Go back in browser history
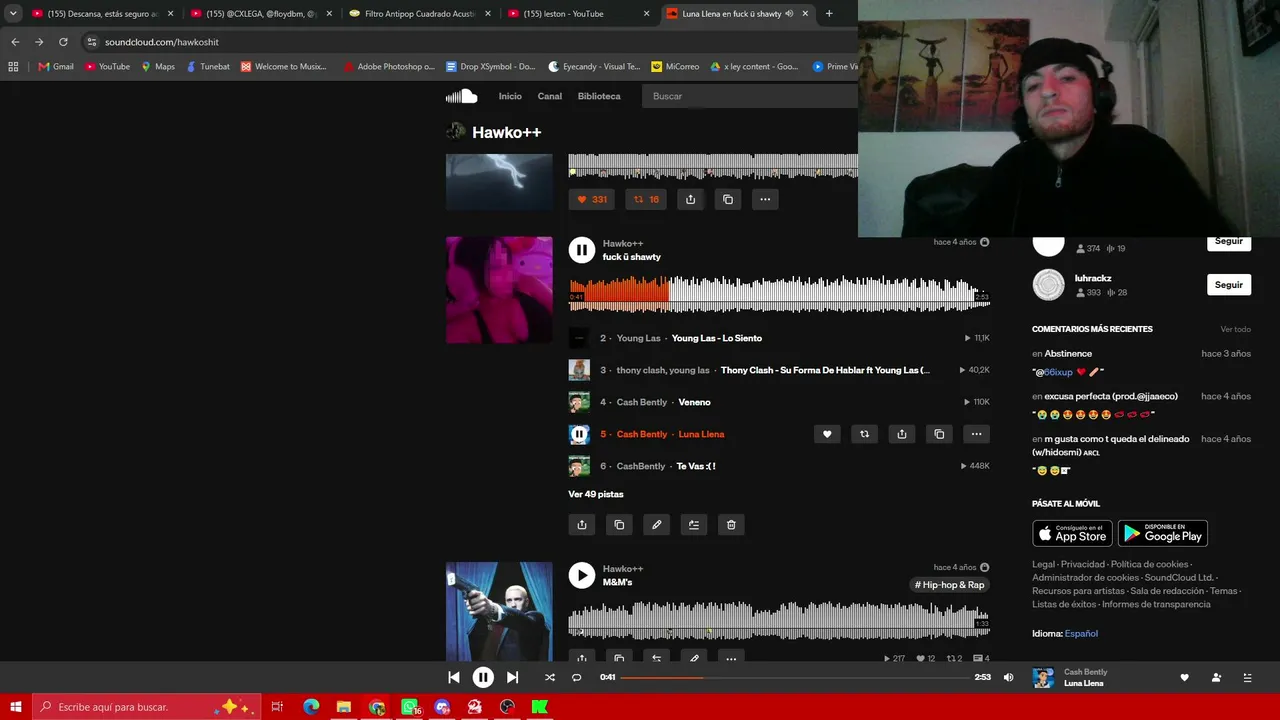This screenshot has height=720, width=1280. pyautogui.click(x=15, y=42)
